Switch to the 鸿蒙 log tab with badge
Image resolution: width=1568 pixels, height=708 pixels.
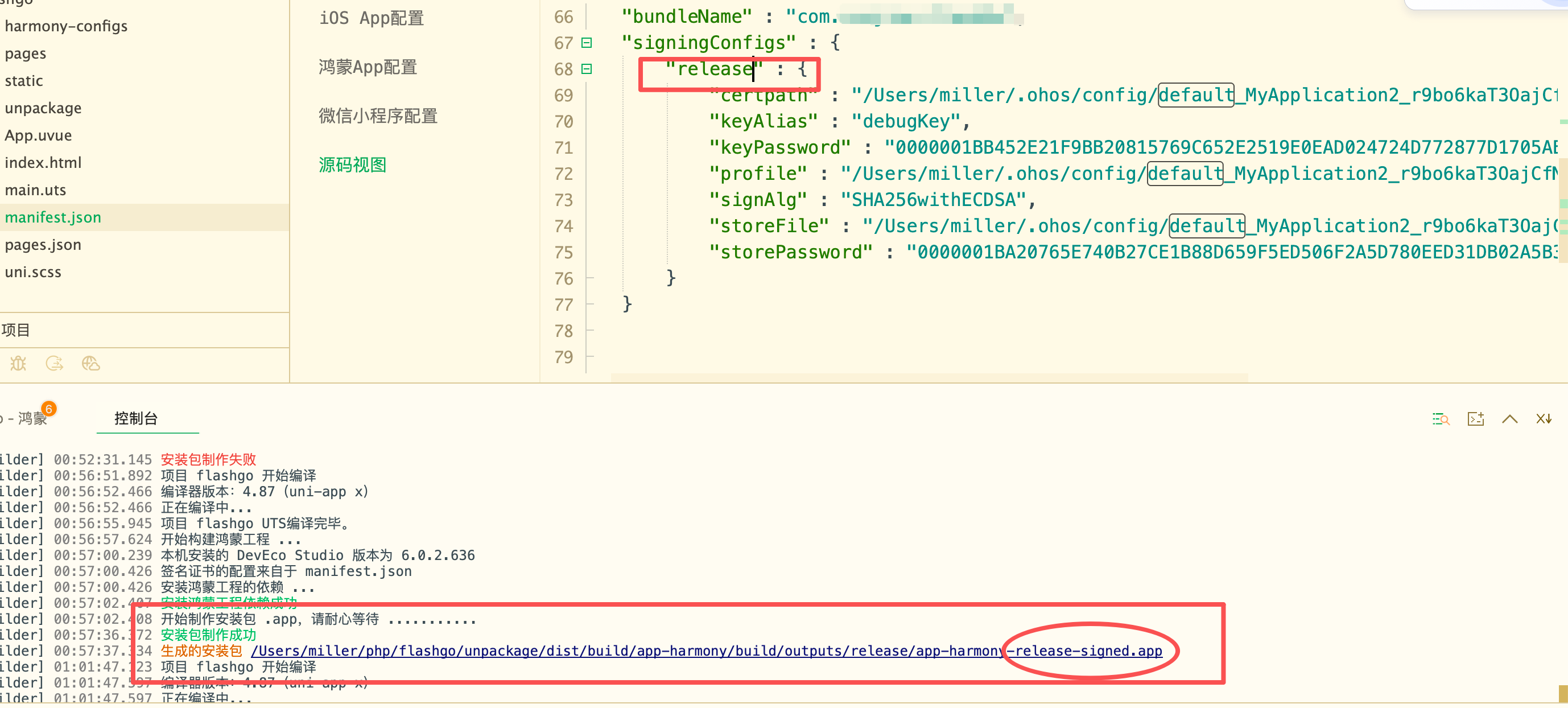click(x=32, y=418)
